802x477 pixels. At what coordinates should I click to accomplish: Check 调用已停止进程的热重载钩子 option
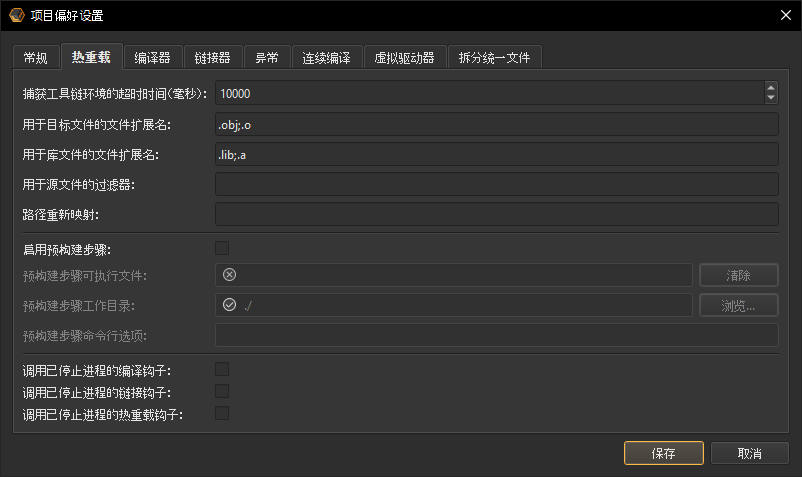point(222,413)
